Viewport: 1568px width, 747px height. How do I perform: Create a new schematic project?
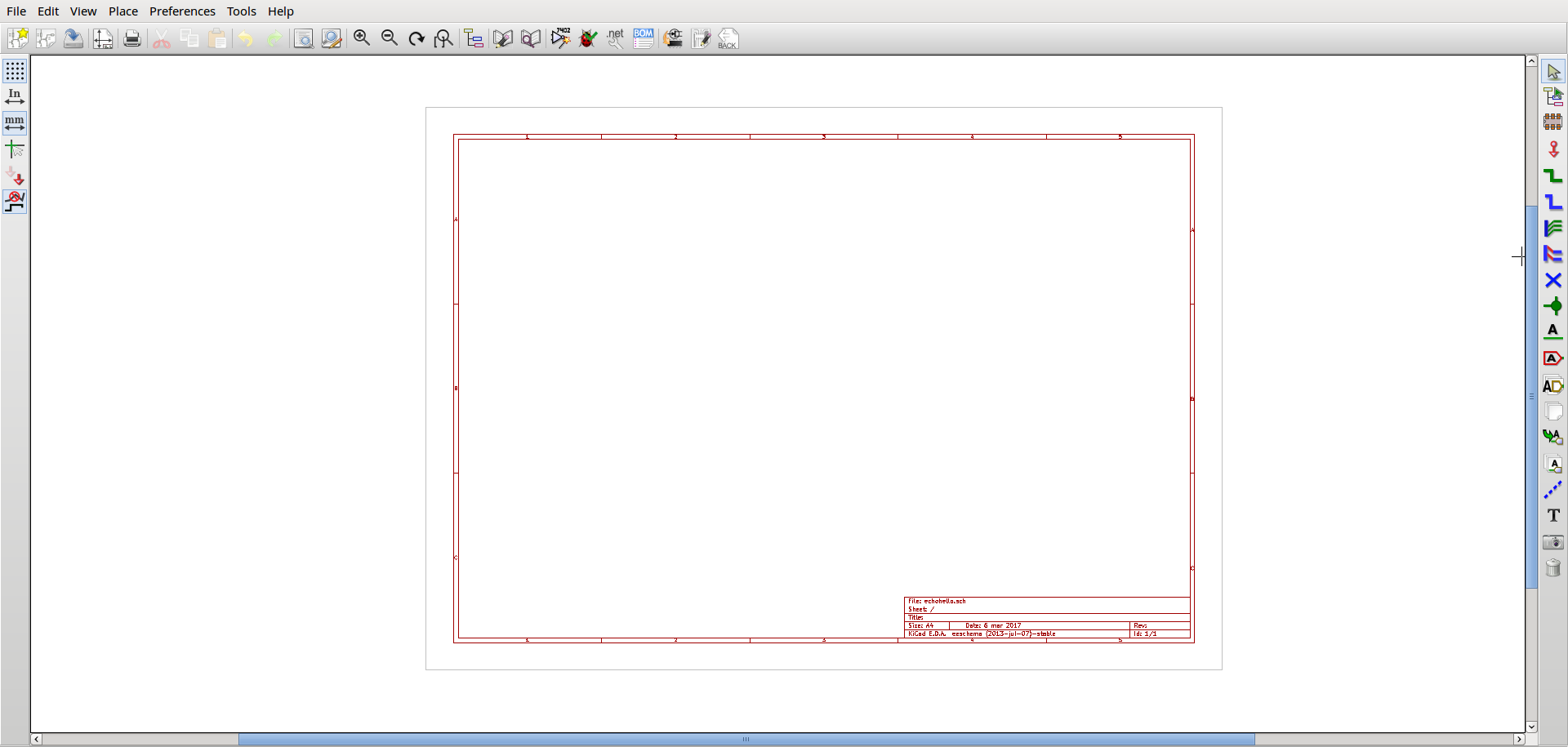tap(18, 38)
